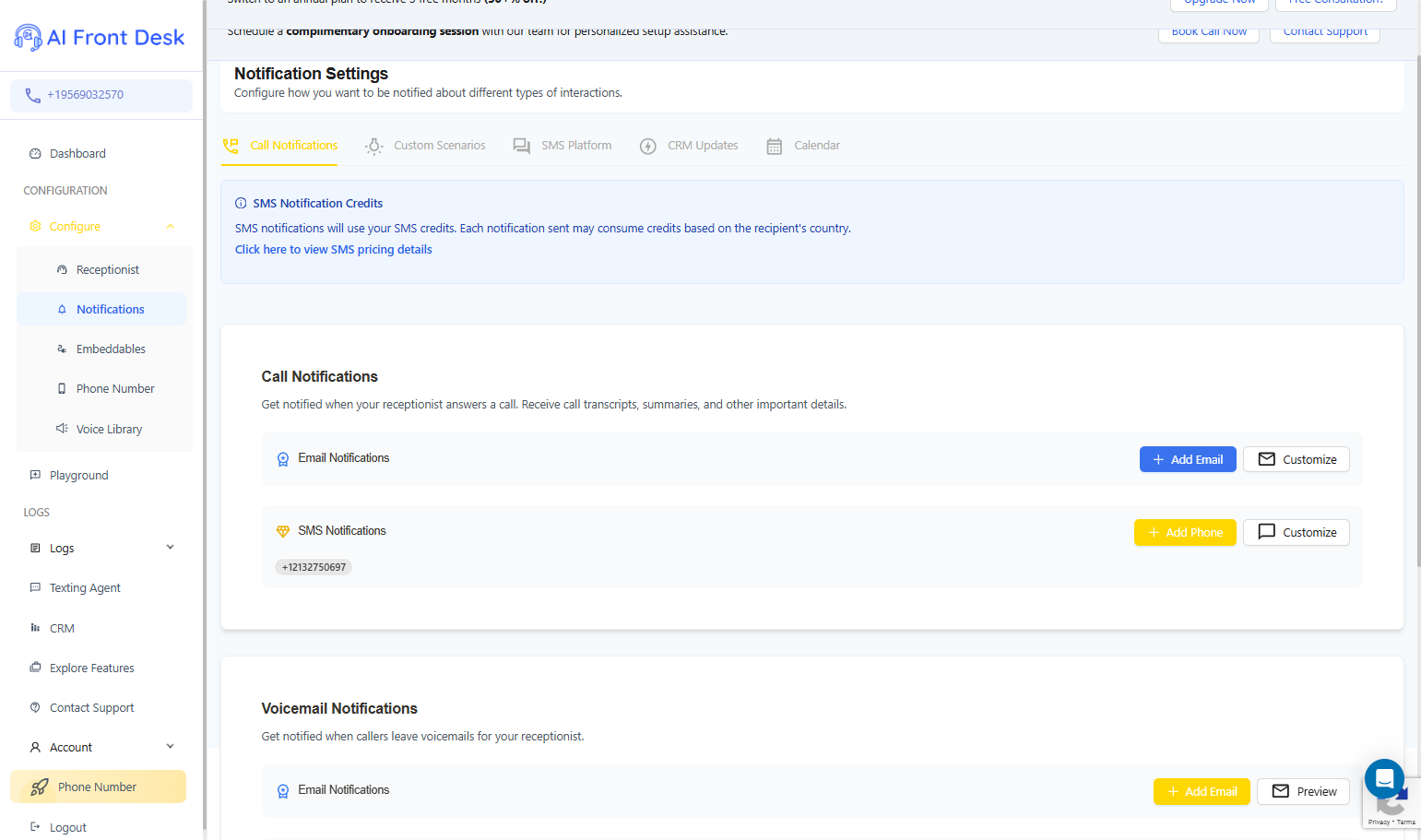Screen dimensions: 1421x840
Task: Open the chat widget bubble icon
Action: [x=1384, y=779]
